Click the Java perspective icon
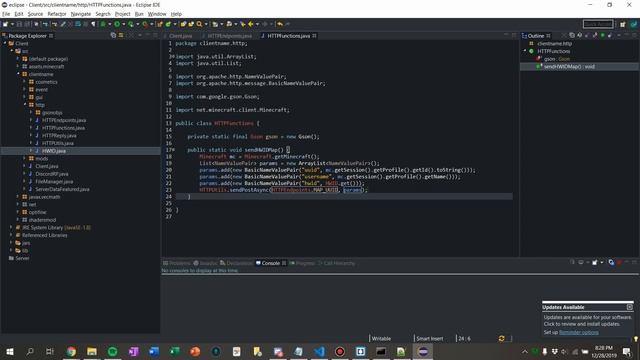 (633, 24)
